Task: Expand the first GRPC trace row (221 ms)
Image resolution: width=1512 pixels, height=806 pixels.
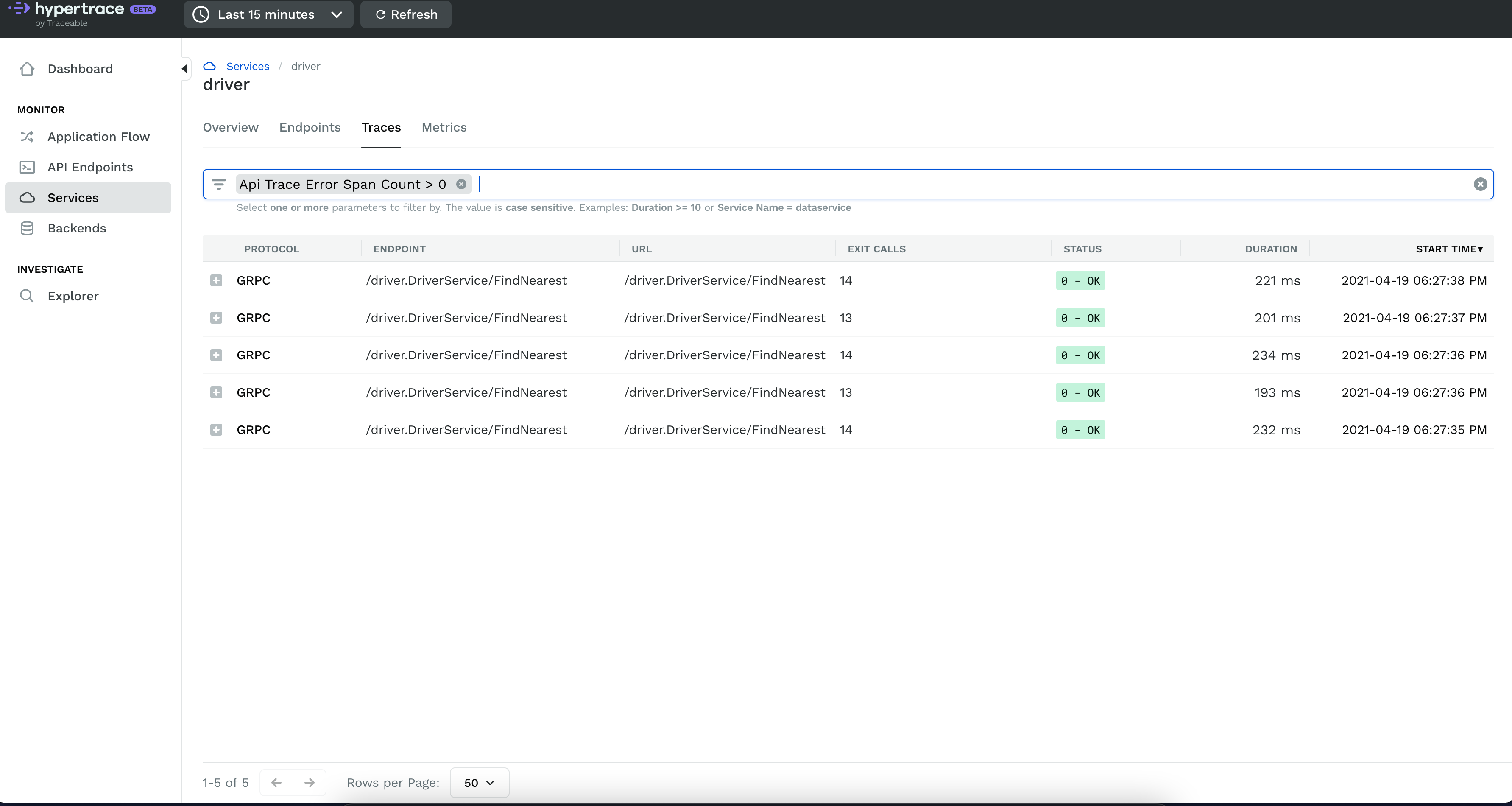Action: [216, 280]
